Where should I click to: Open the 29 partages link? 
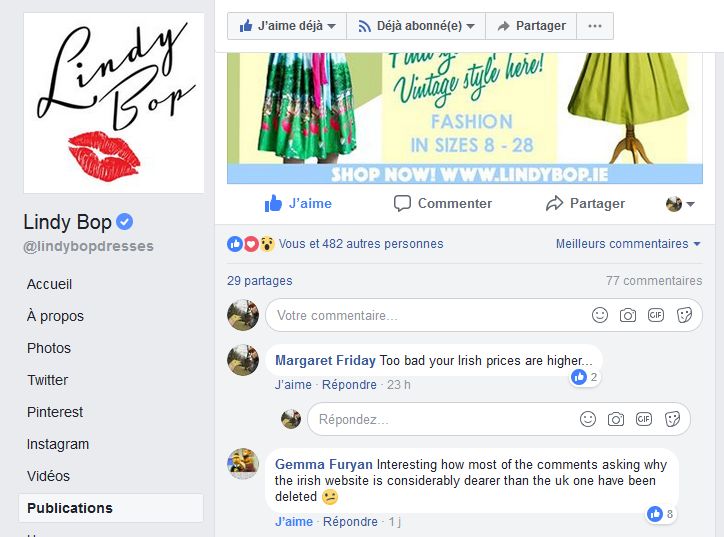coord(259,281)
